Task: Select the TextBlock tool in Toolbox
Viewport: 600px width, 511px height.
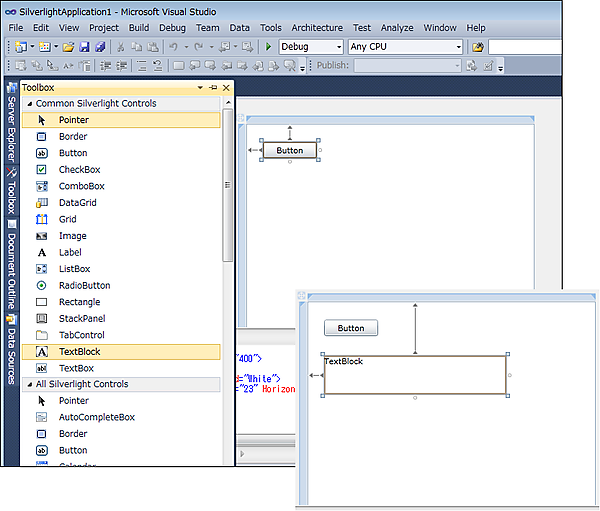Action: click(x=78, y=352)
